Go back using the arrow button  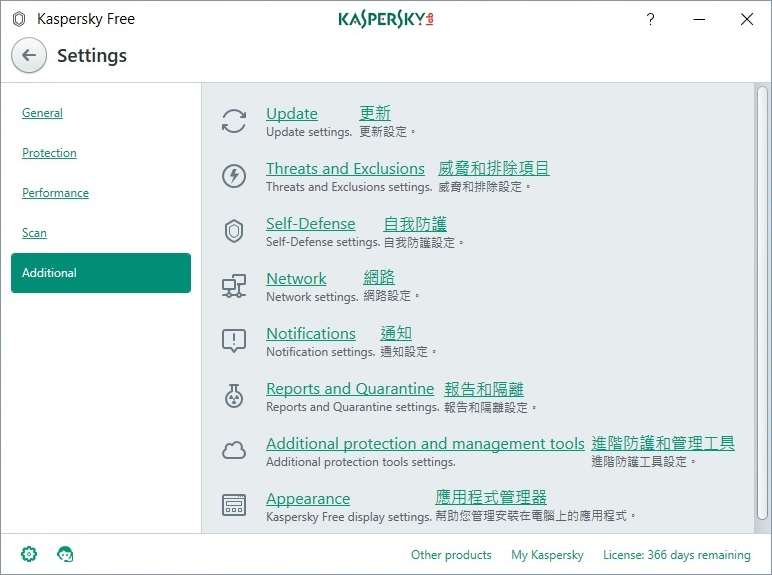(29, 55)
